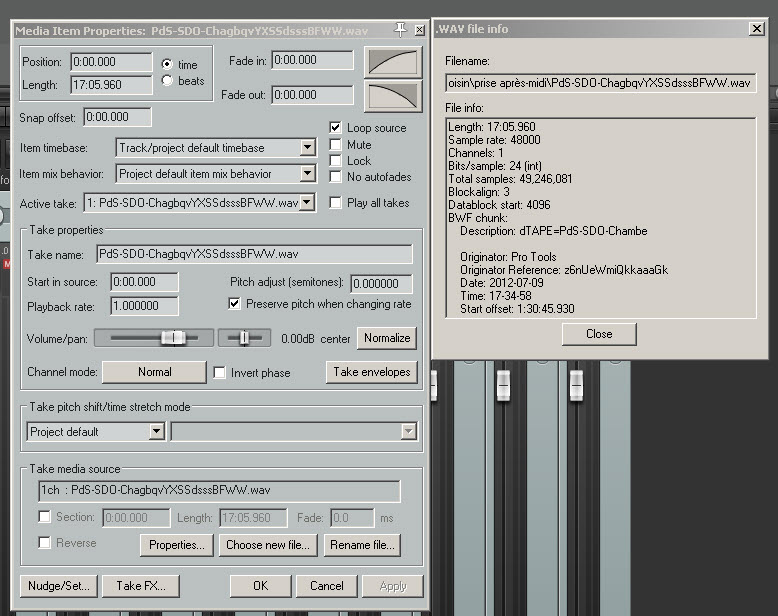Enable the Mute checkbox
Viewport: 778px width, 616px height.
[336, 144]
